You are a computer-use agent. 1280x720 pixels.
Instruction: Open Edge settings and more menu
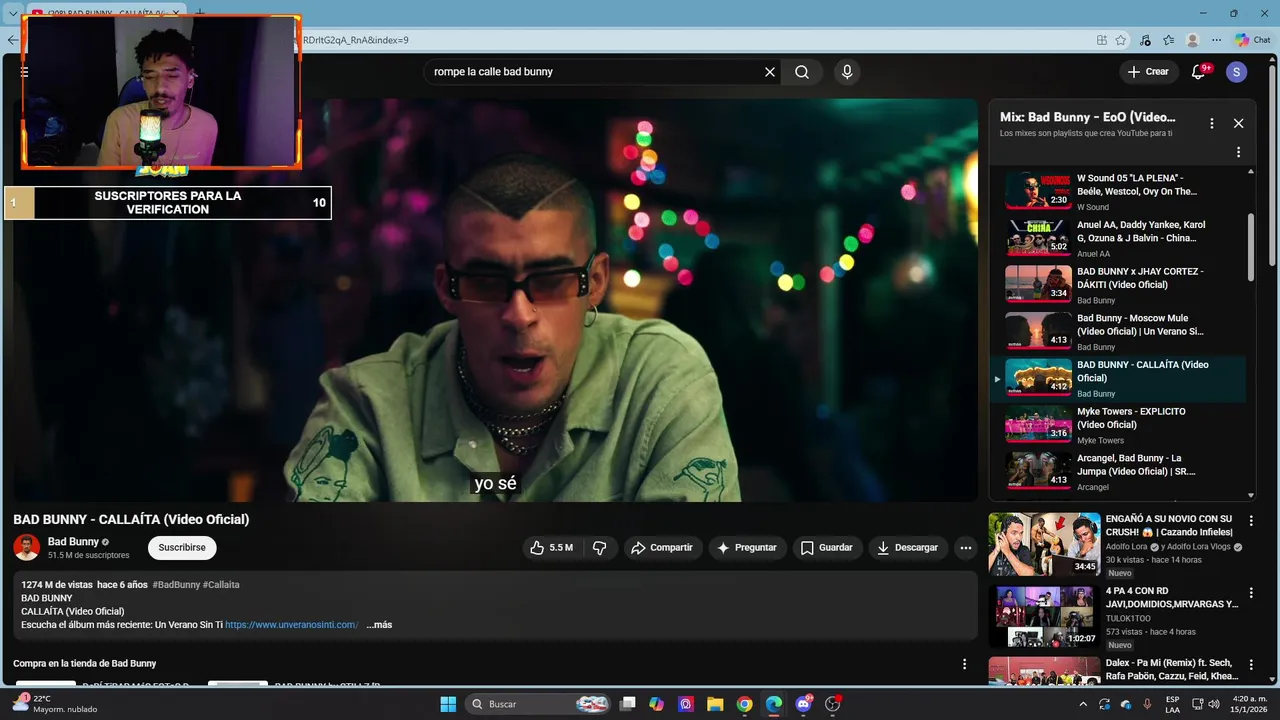tap(1216, 40)
